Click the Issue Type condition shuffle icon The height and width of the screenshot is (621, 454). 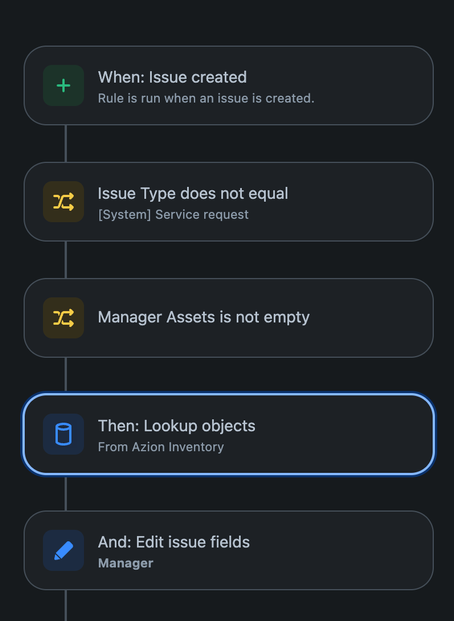point(63,202)
